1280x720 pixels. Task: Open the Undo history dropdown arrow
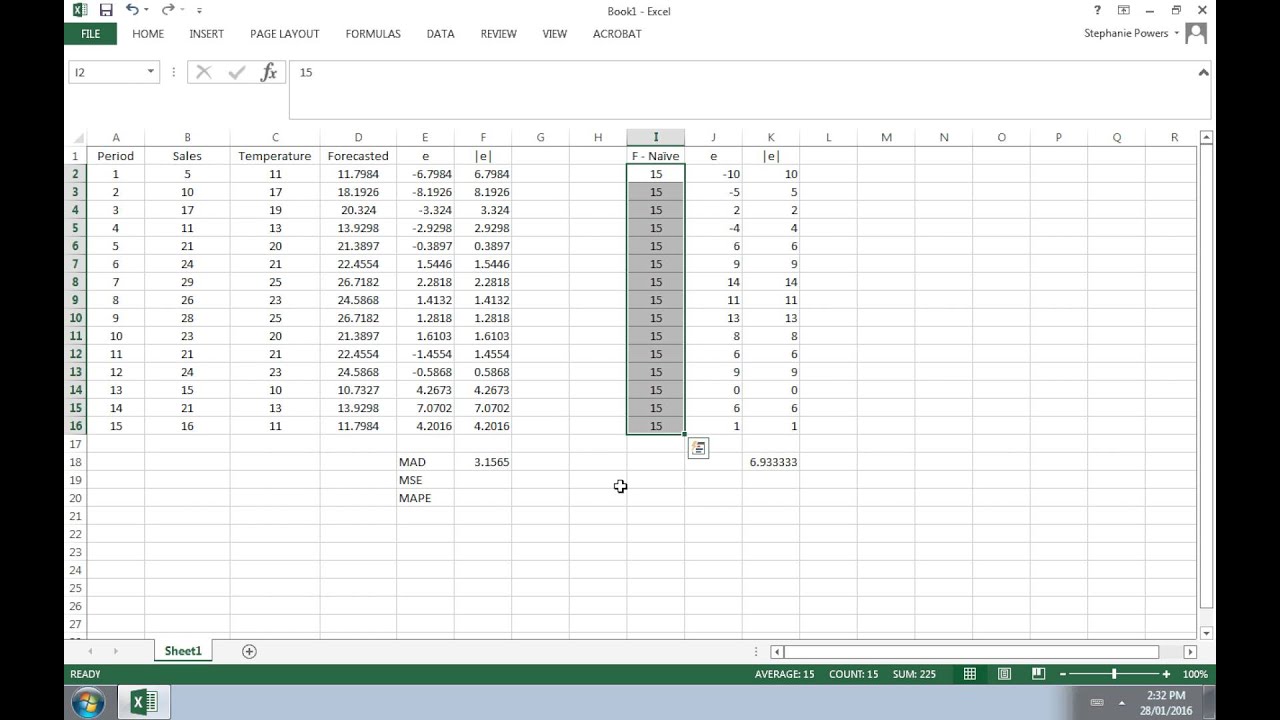pos(146,11)
